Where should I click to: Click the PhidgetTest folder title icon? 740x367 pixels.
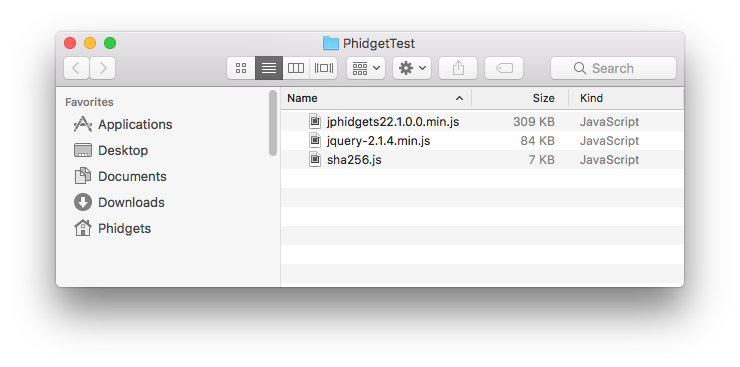click(x=331, y=43)
